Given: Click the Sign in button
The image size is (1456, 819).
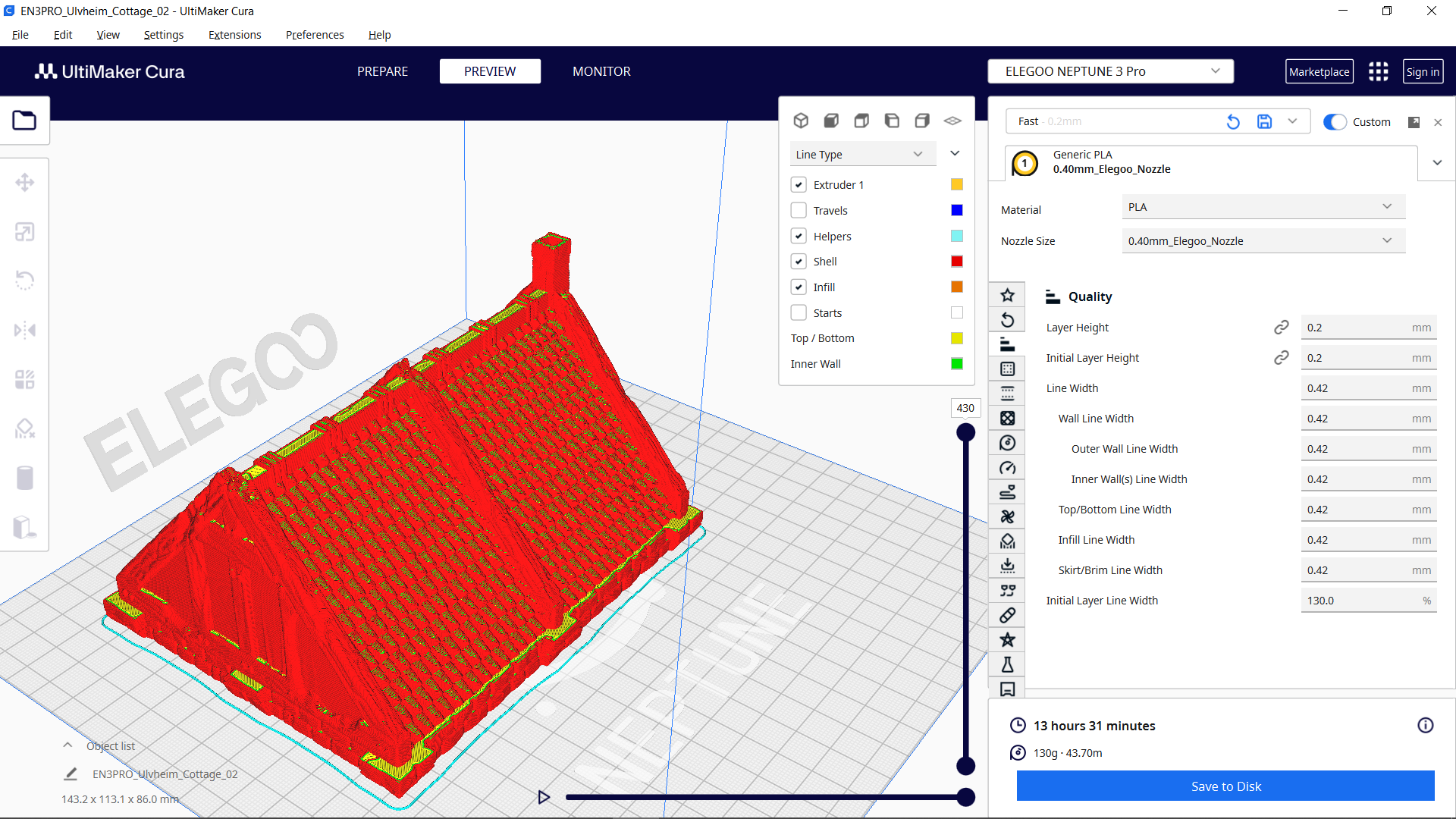Looking at the screenshot, I should point(1423,71).
